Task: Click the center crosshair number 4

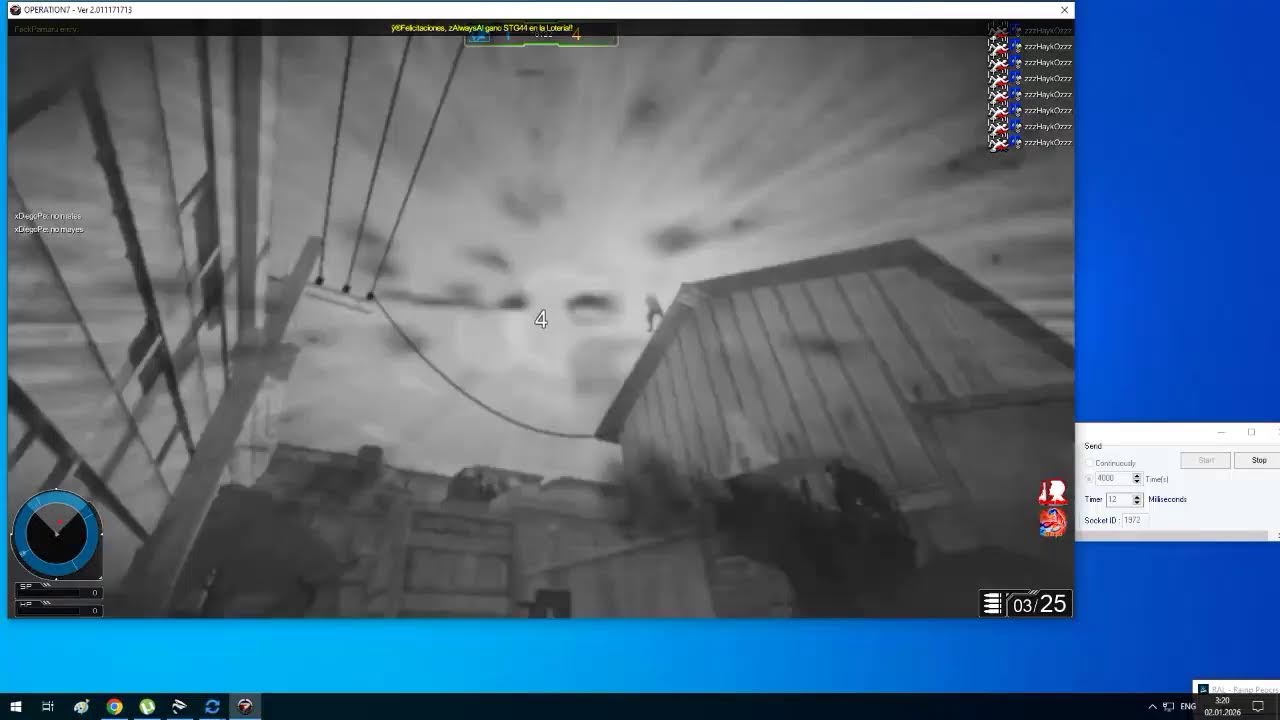Action: tap(541, 319)
